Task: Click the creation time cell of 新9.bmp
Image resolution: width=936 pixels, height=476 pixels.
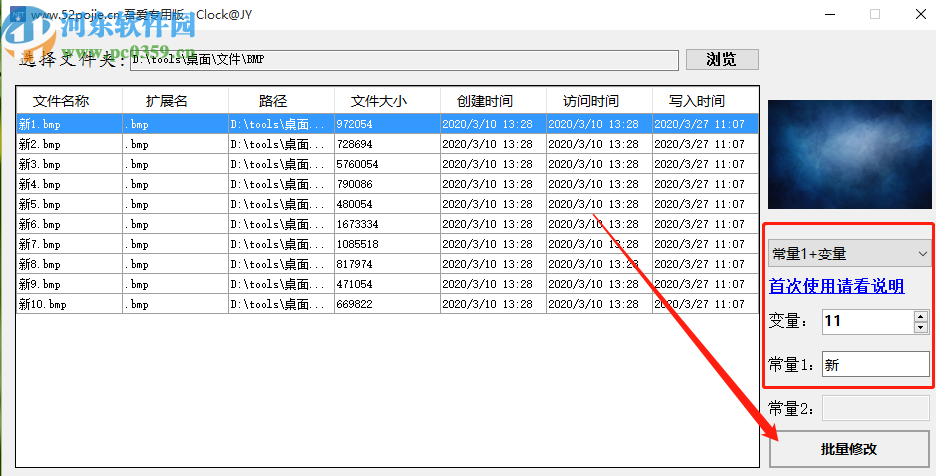Action: [493, 284]
